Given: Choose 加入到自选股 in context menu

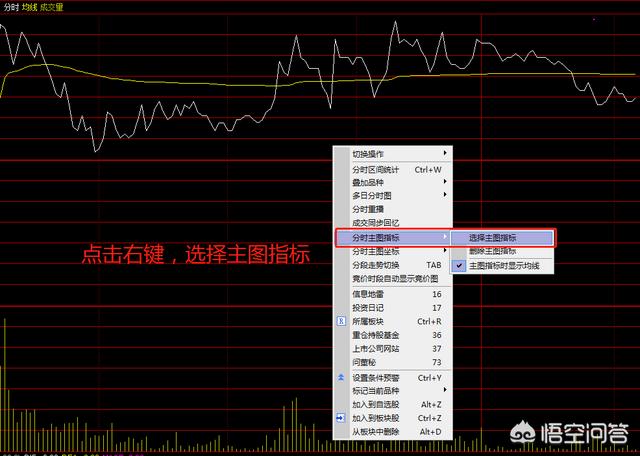Looking at the screenshot, I should click(393, 405).
